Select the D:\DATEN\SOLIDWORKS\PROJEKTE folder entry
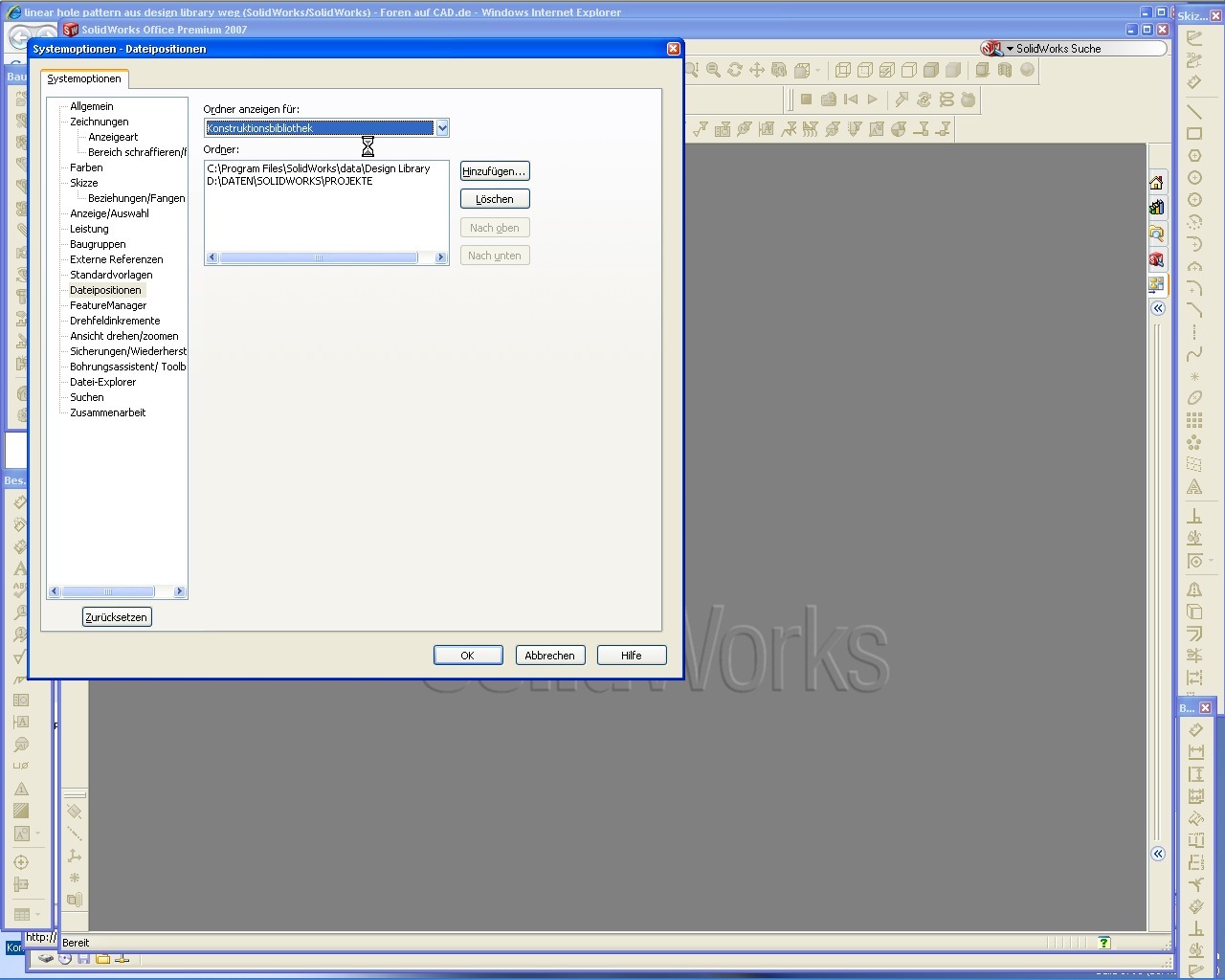1225x980 pixels. 290,181
